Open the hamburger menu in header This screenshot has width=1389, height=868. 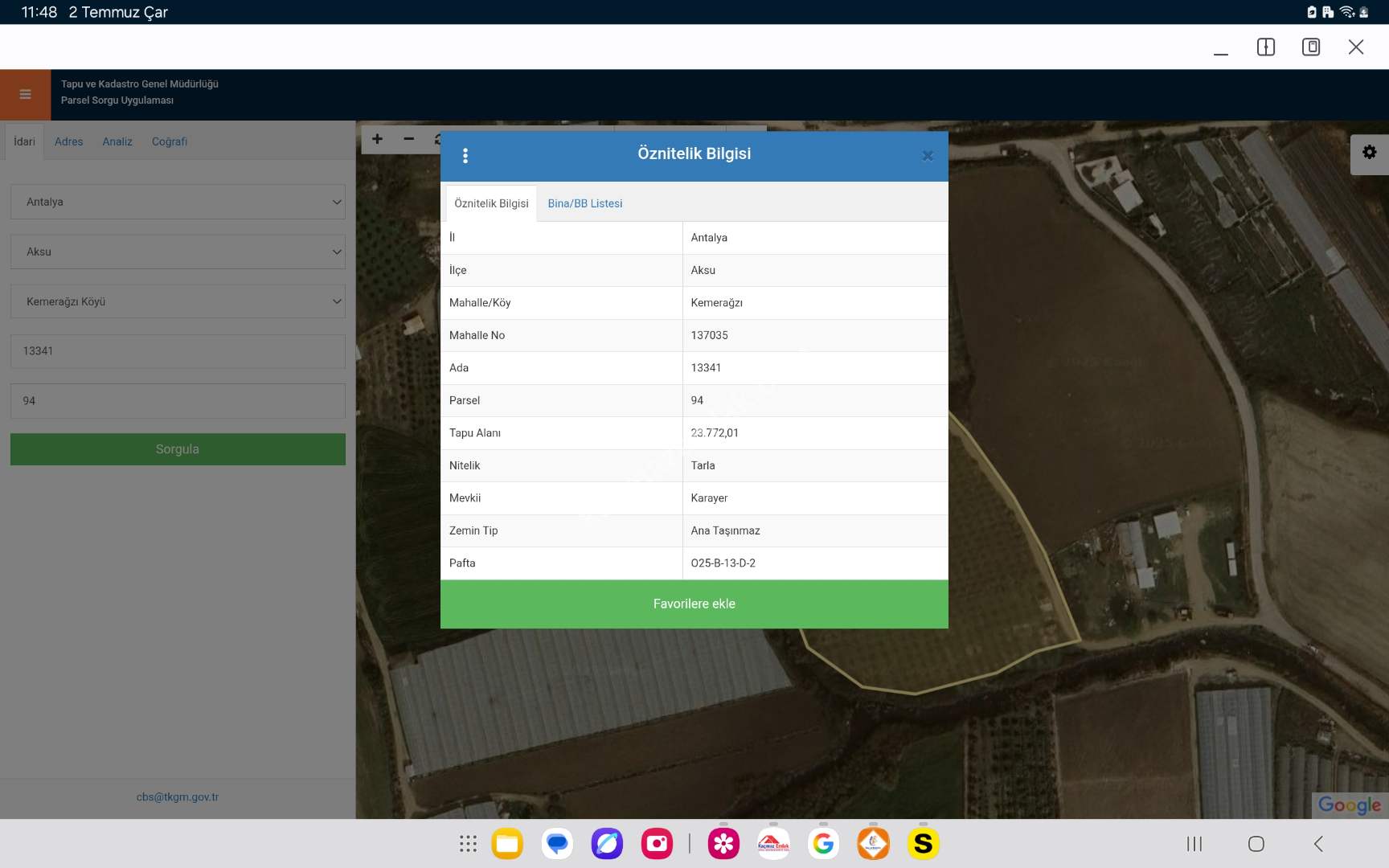pos(25,95)
